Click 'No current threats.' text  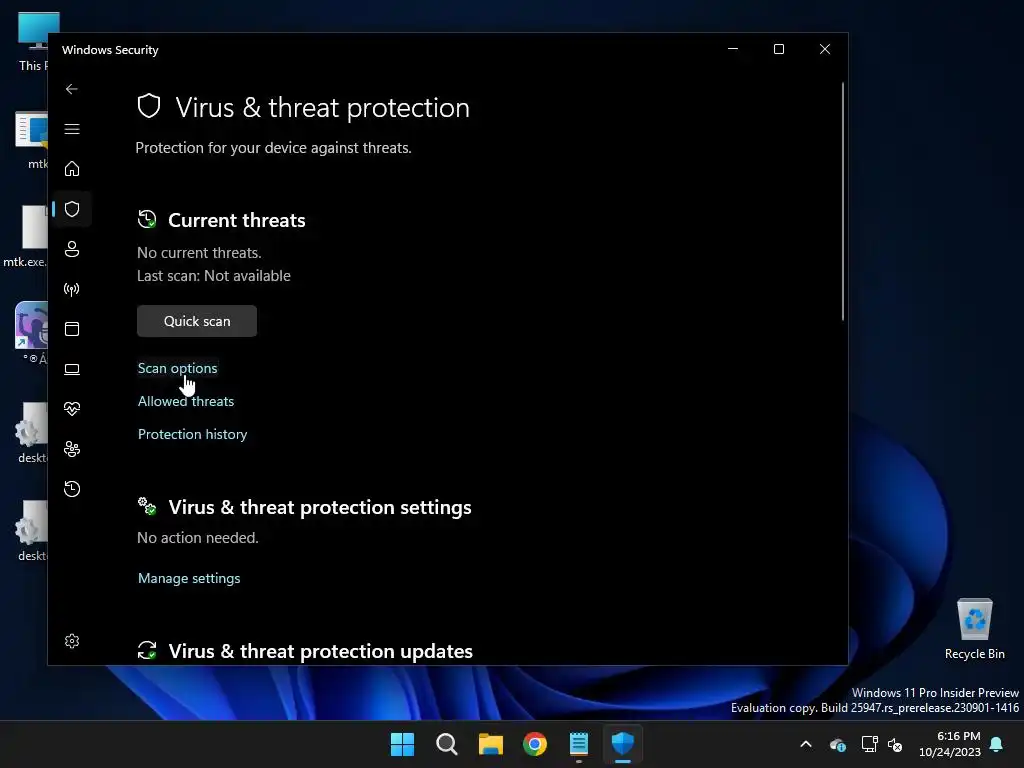[199, 253]
